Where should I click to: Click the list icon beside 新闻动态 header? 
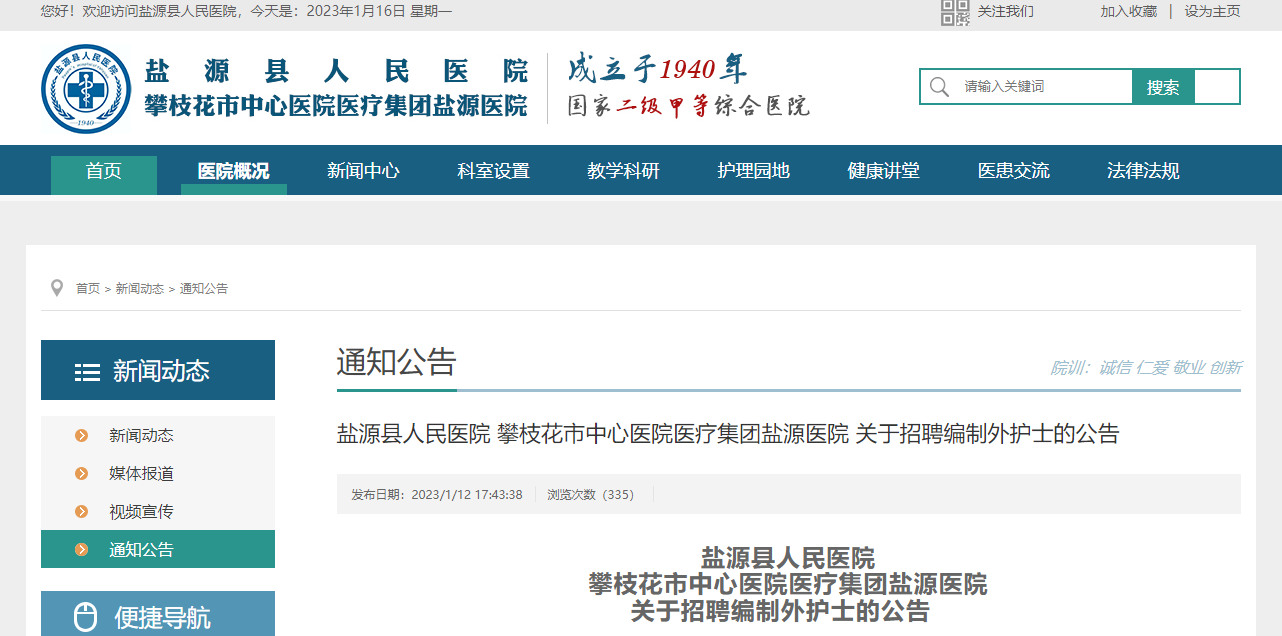[x=87, y=372]
